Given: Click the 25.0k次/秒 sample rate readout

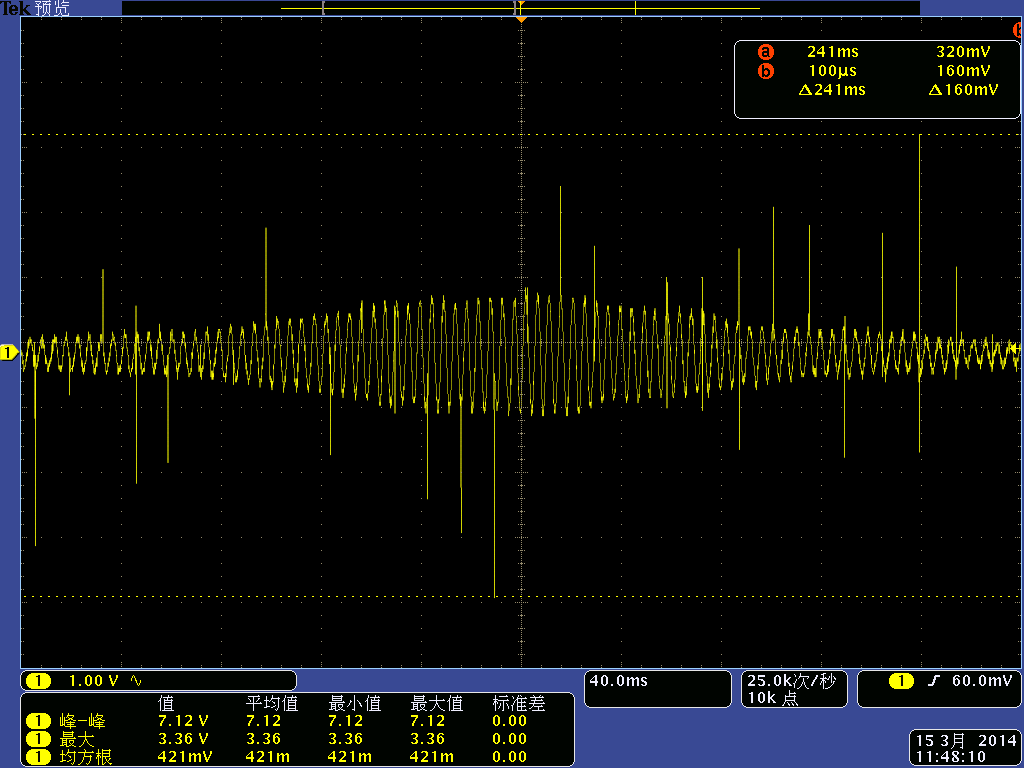Looking at the screenshot, I should (792, 681).
